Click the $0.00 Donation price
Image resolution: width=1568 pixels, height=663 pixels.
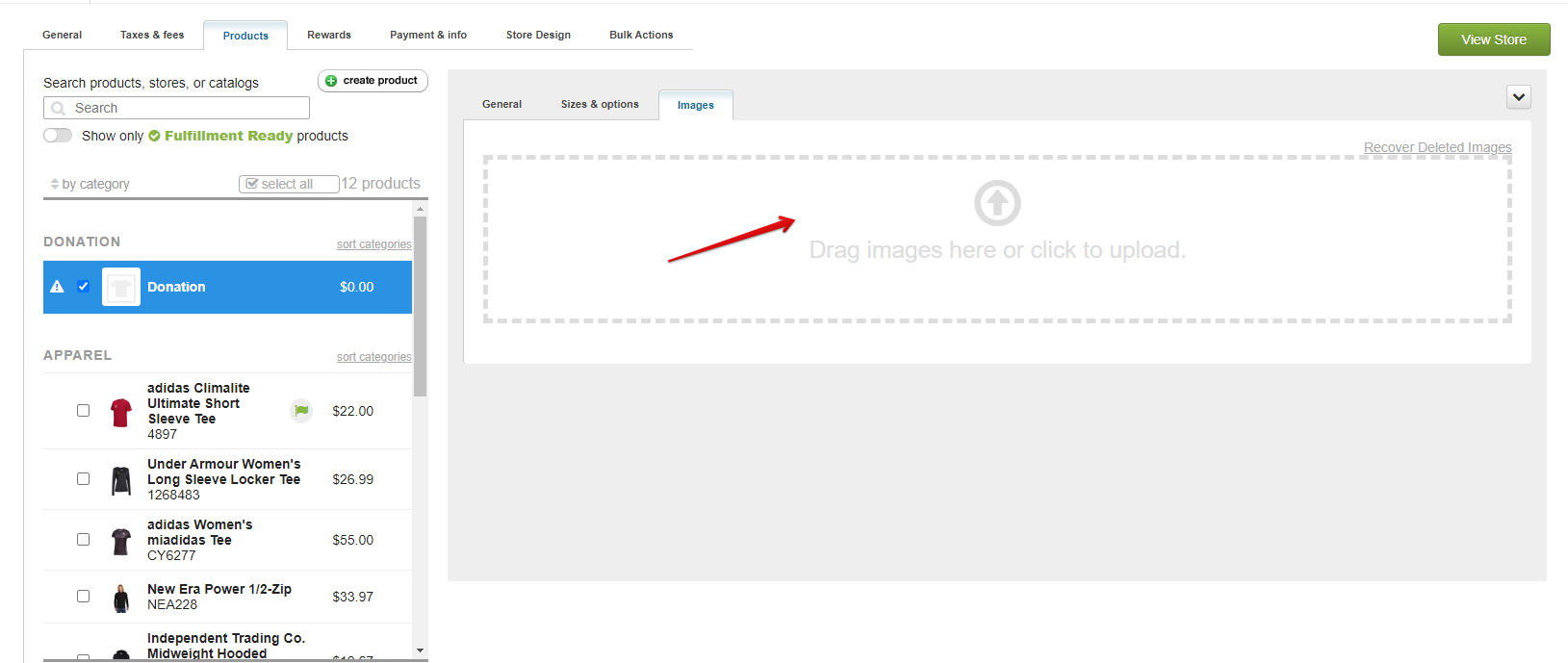tap(356, 287)
